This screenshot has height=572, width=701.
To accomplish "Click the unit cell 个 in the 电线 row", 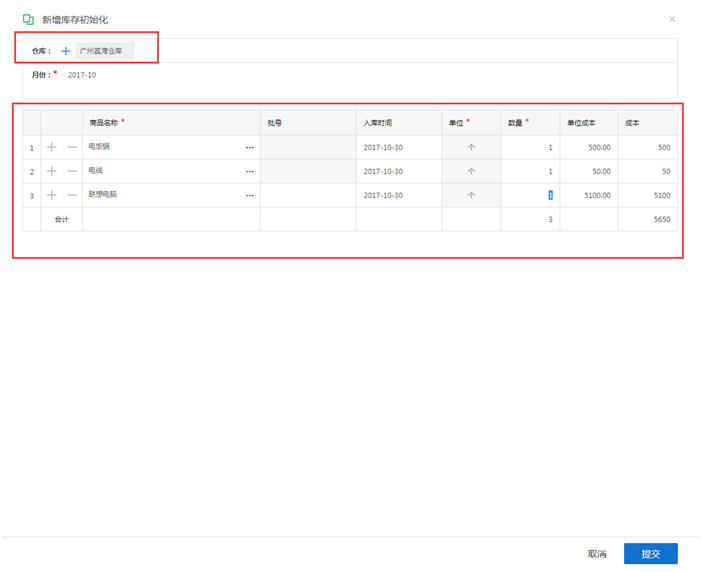I will tap(471, 171).
